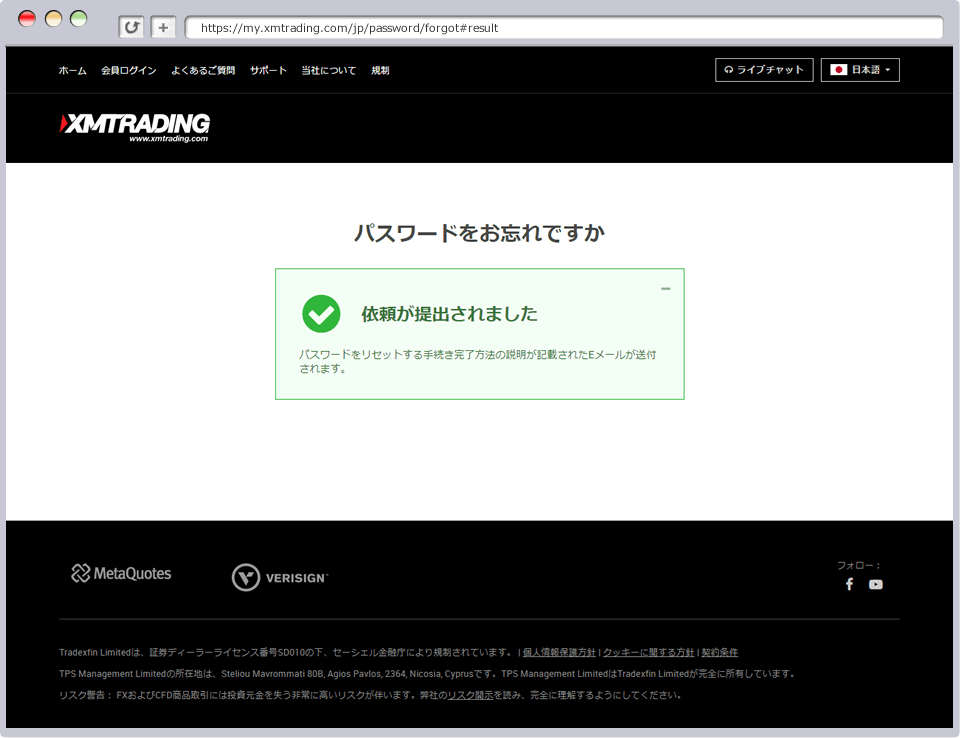Click the green success checkmark icon
The width and height of the screenshot is (960, 738).
(320, 313)
